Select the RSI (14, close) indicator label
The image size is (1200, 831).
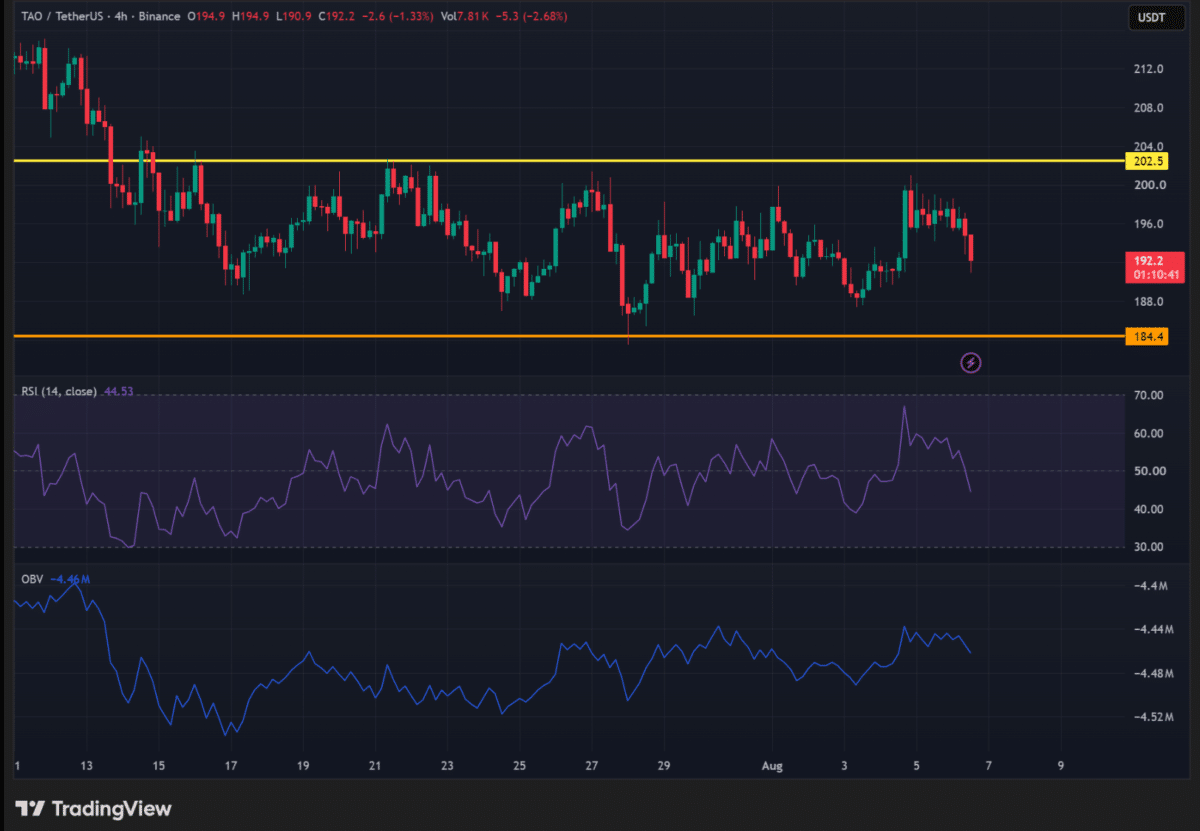pos(59,392)
